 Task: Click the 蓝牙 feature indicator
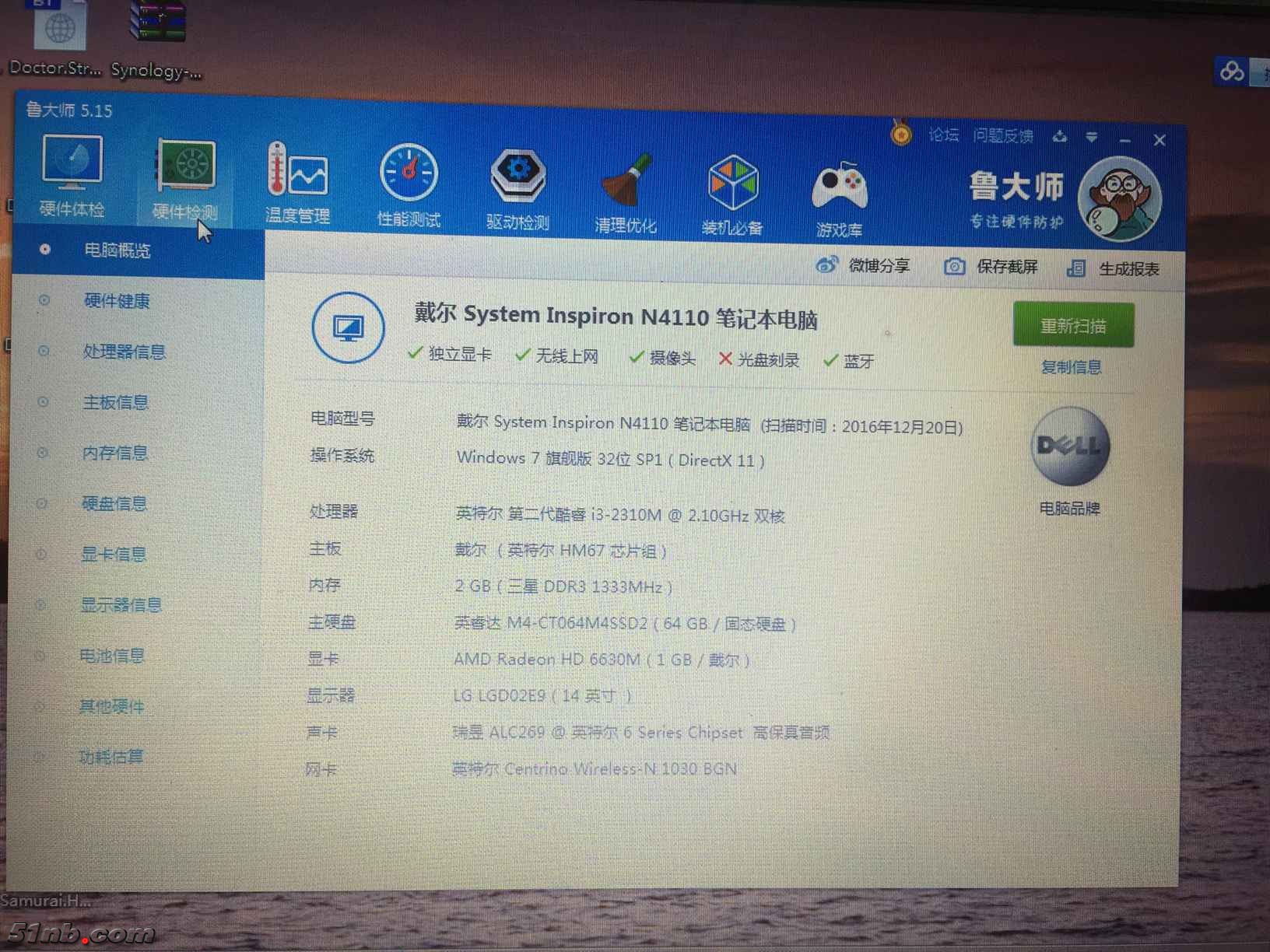coord(849,361)
